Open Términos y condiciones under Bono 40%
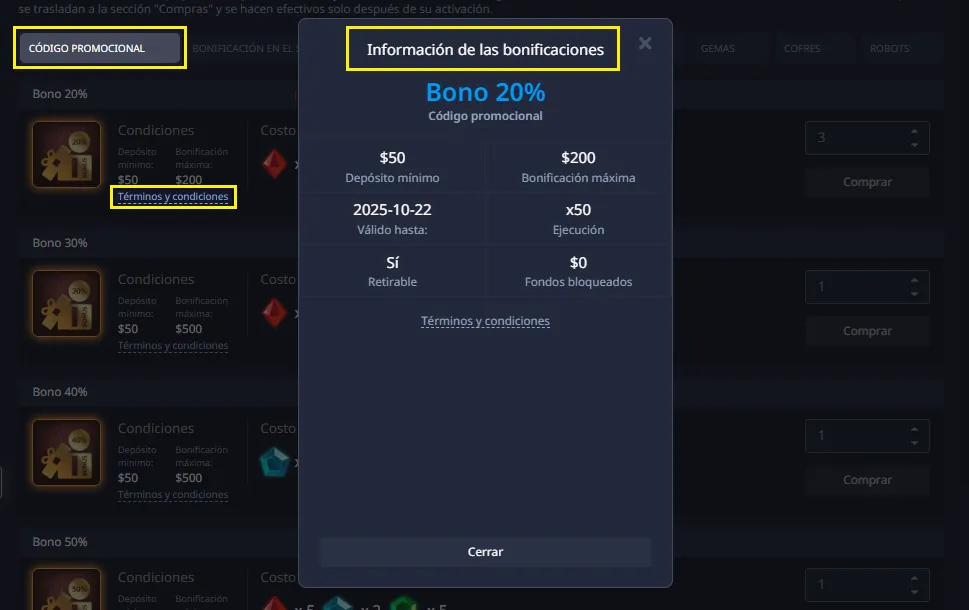Image resolution: width=969 pixels, height=610 pixels. [173, 495]
